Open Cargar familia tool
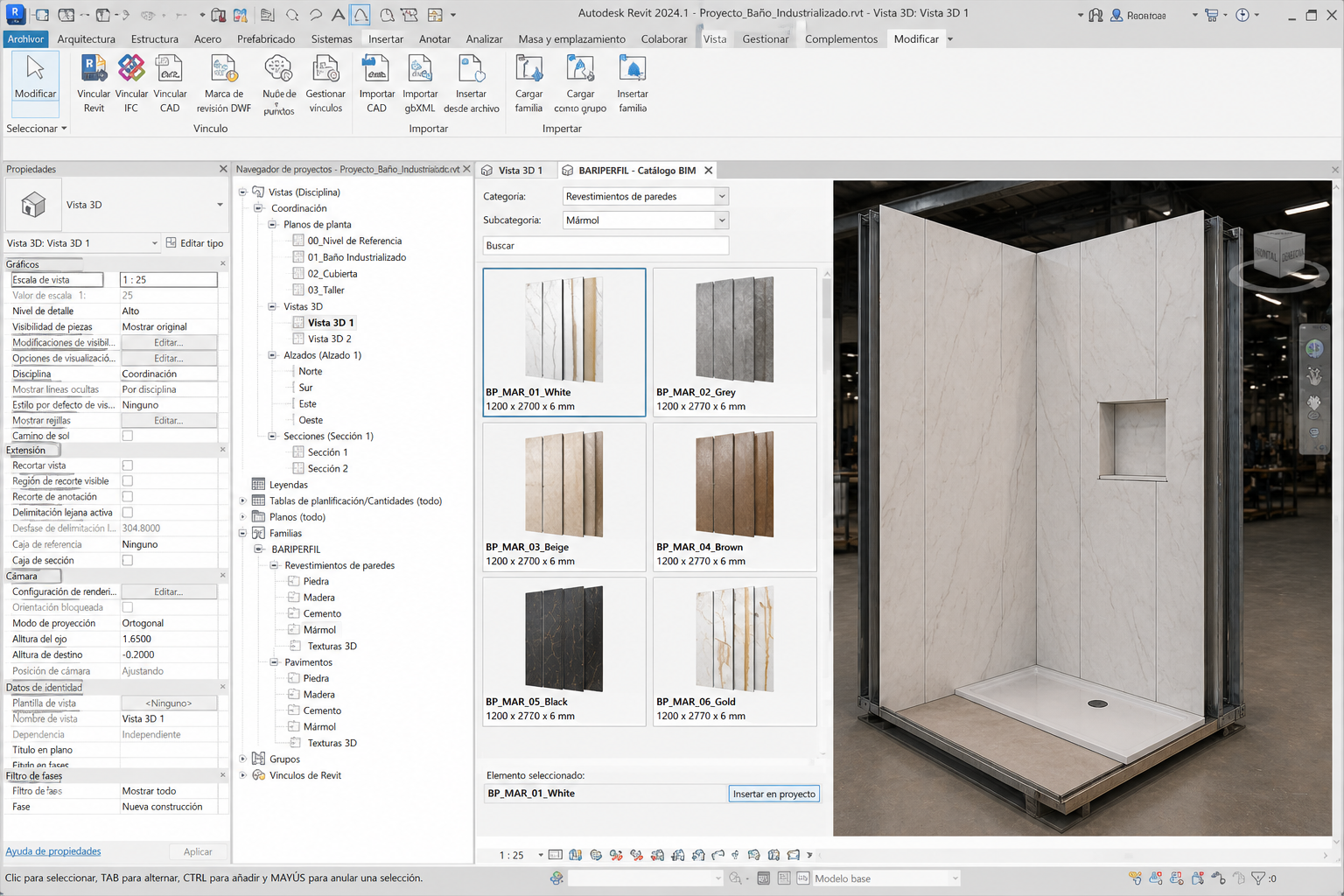The height and width of the screenshot is (896, 1344). click(528, 83)
